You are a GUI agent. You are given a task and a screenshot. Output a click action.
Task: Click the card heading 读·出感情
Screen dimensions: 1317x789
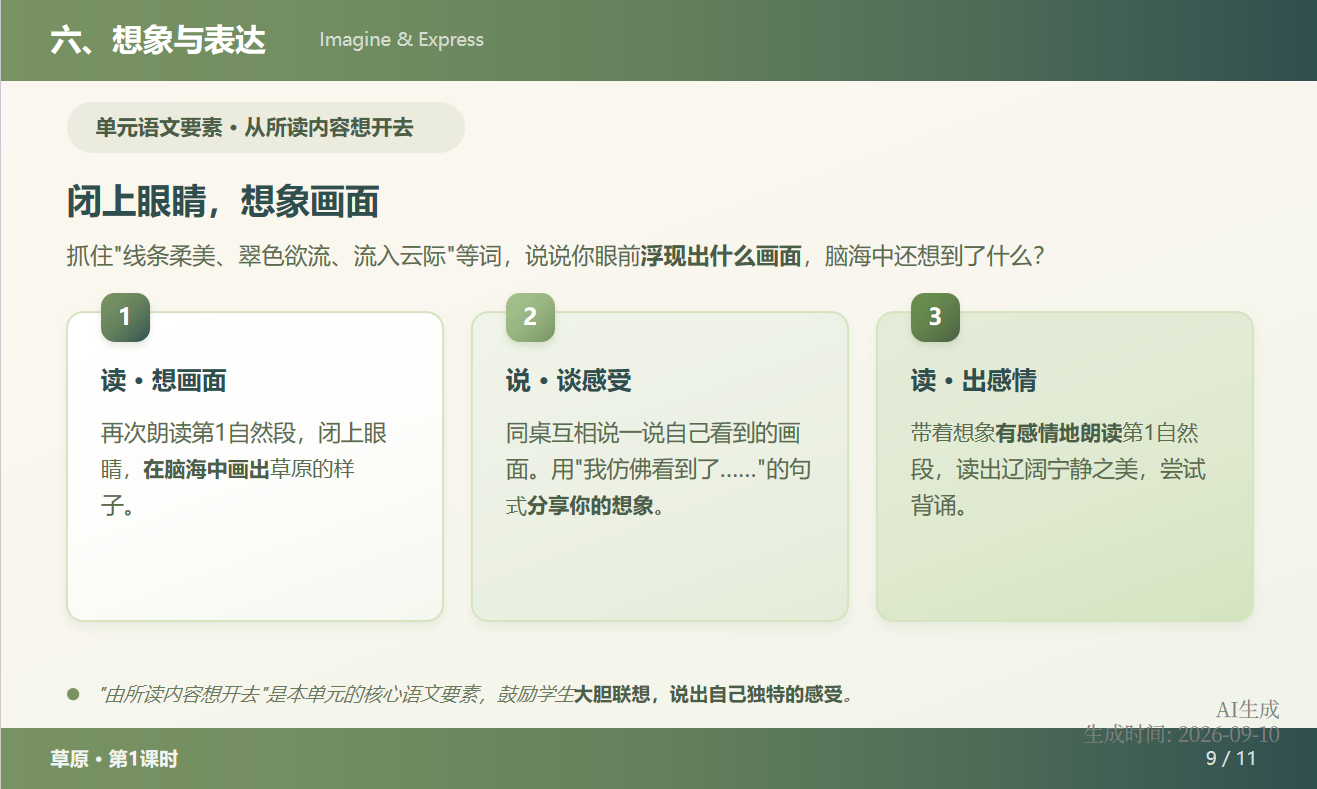974,381
